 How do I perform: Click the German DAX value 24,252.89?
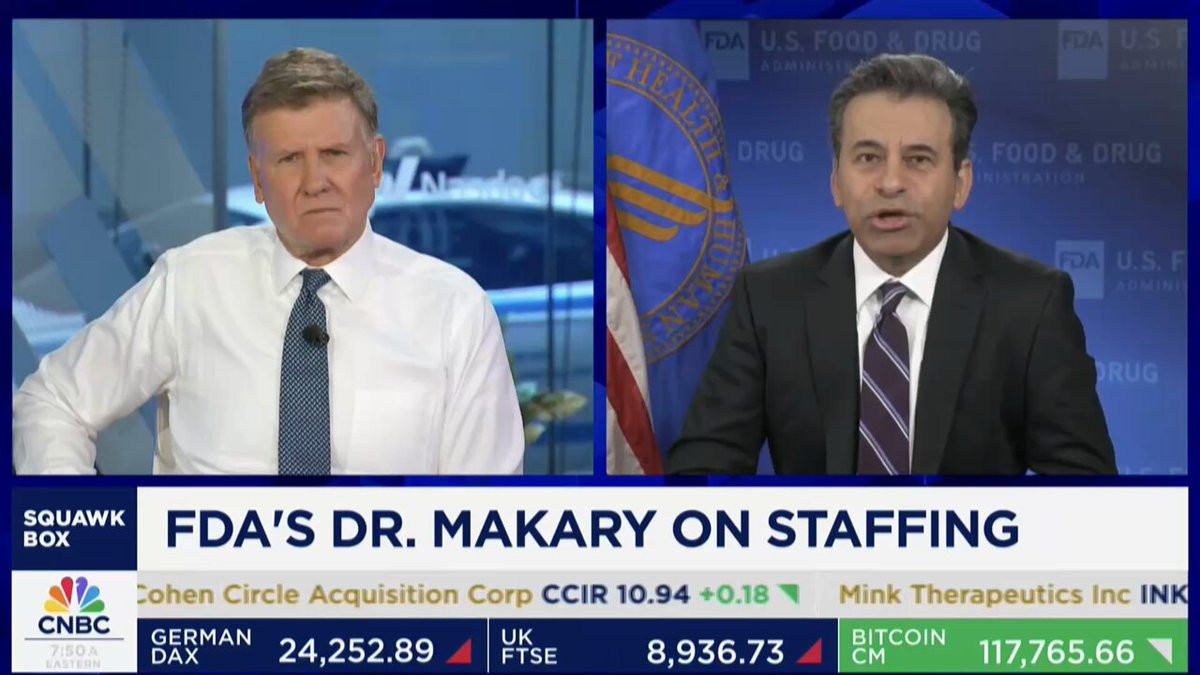pyautogui.click(x=356, y=652)
